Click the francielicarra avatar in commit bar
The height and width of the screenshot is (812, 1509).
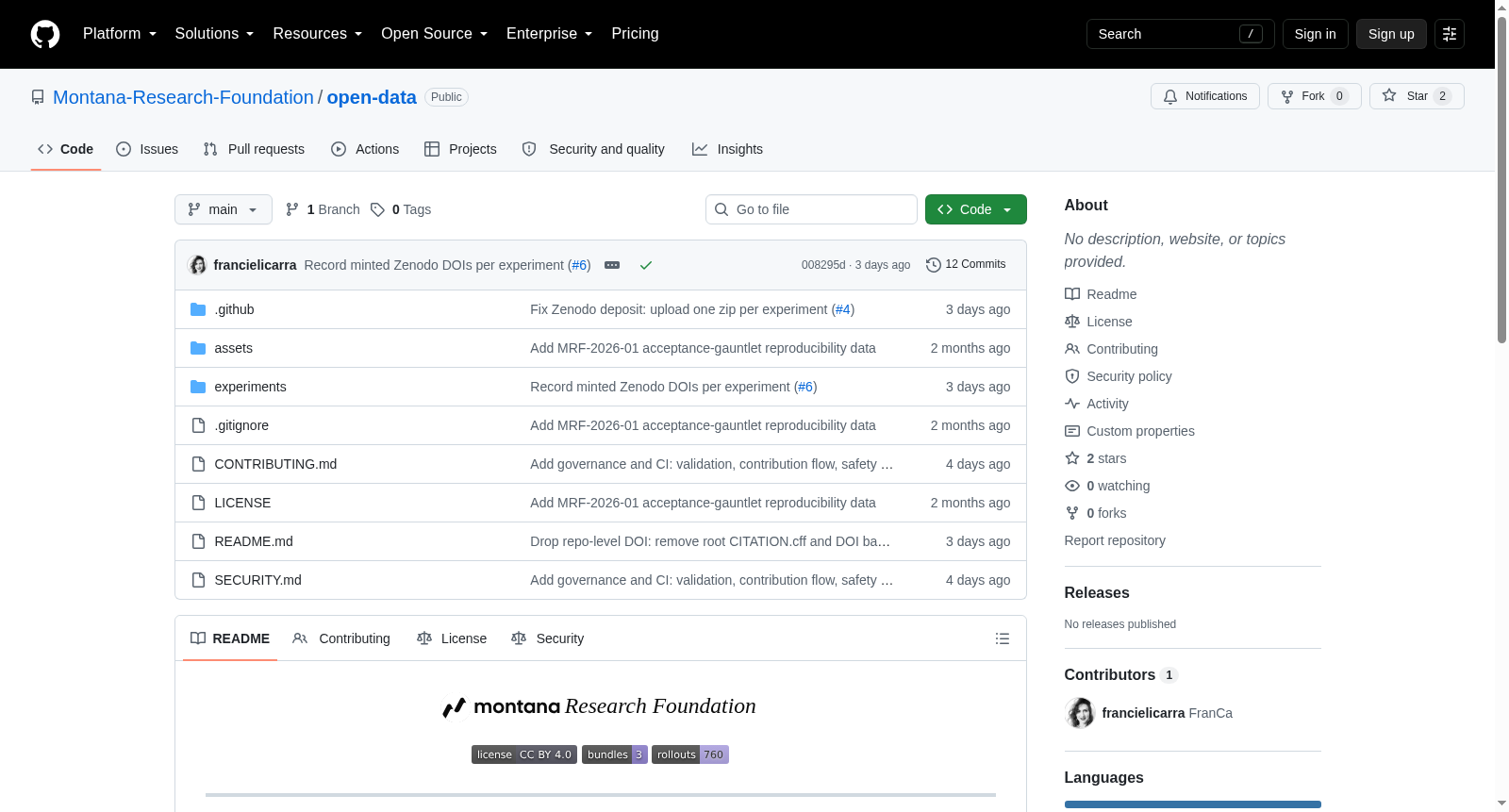198,265
